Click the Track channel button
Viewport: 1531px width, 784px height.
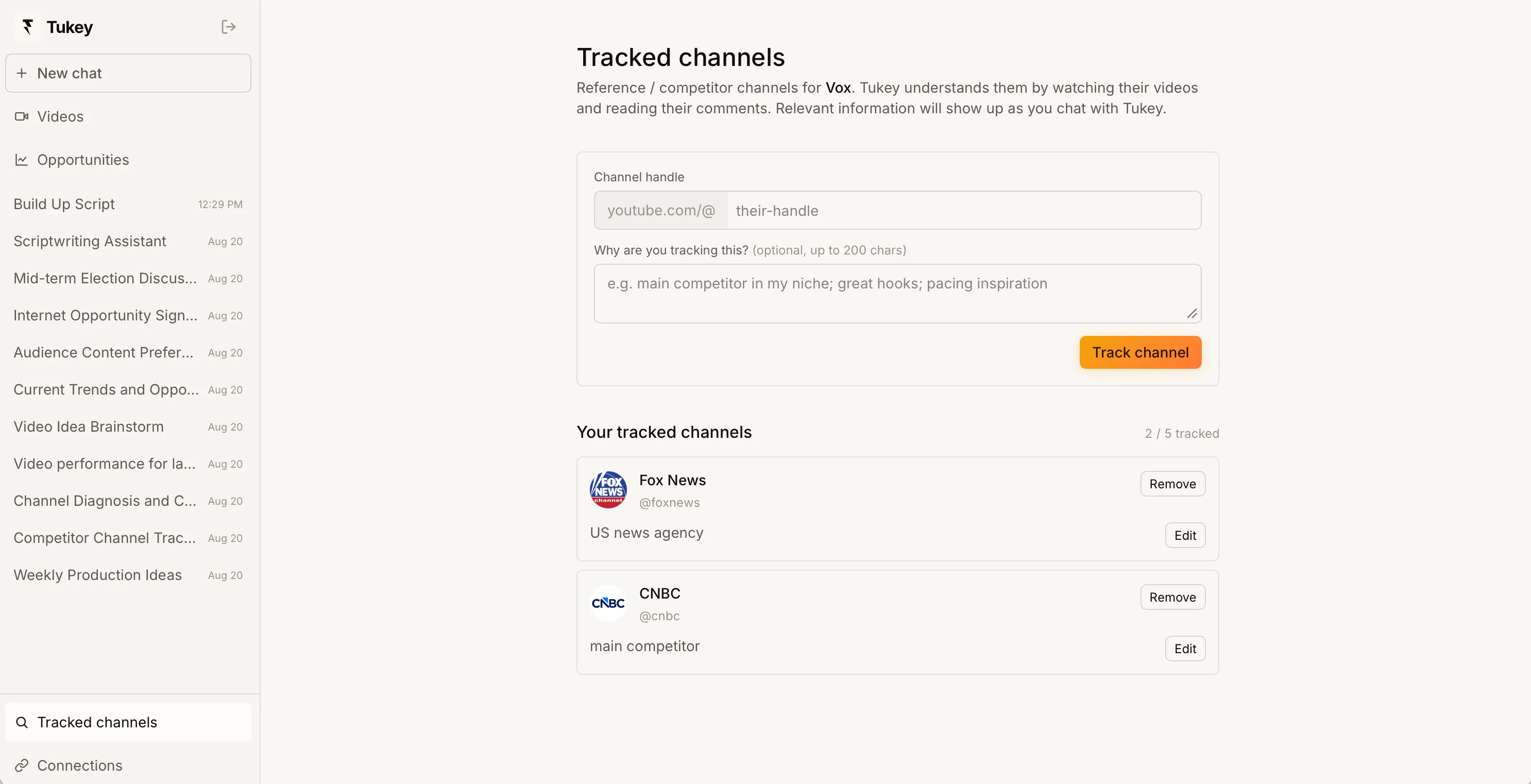1140,352
